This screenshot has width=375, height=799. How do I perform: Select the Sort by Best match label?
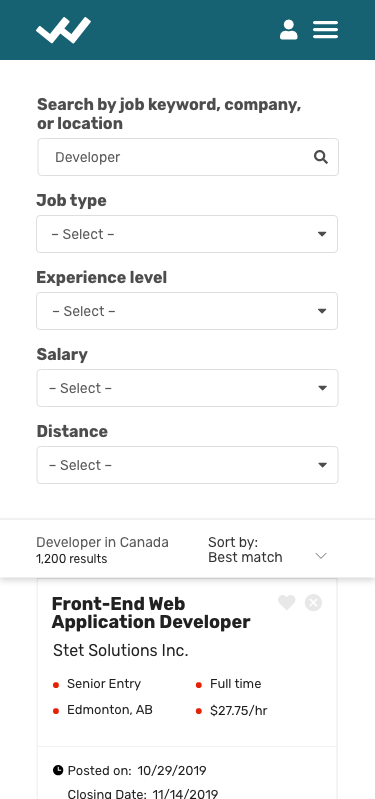(x=245, y=550)
